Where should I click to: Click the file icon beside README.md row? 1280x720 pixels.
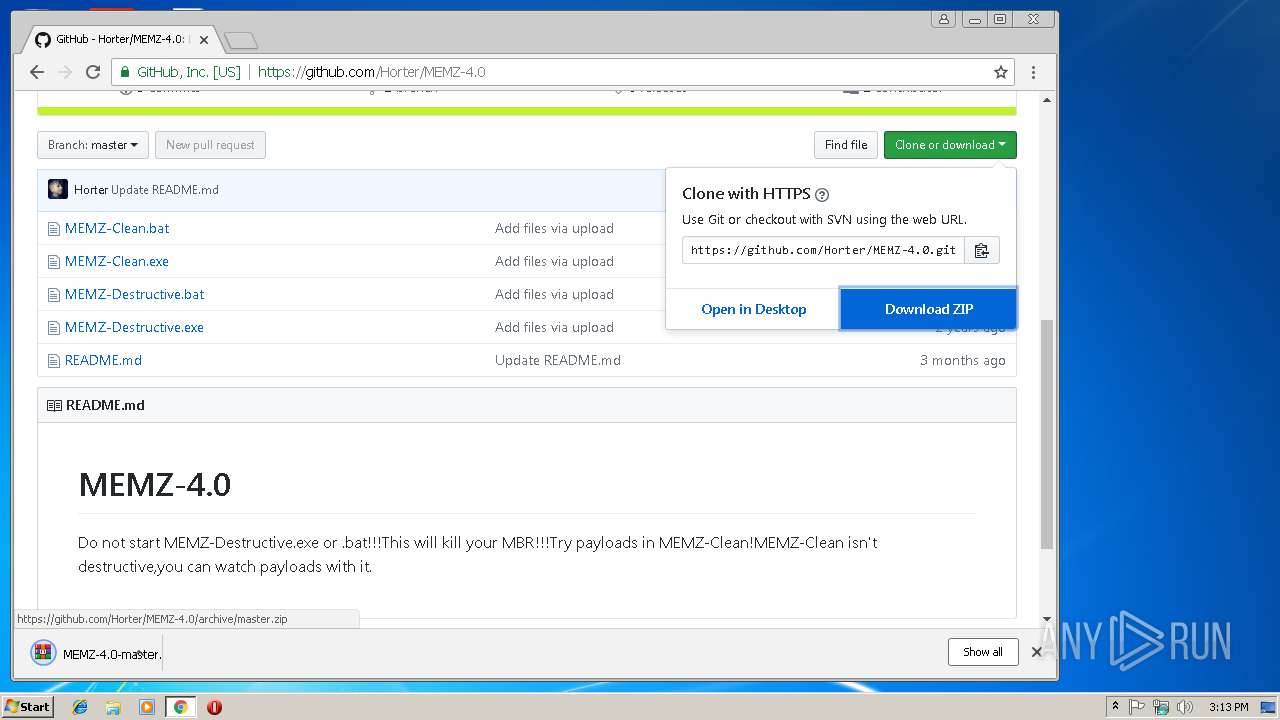(x=54, y=360)
